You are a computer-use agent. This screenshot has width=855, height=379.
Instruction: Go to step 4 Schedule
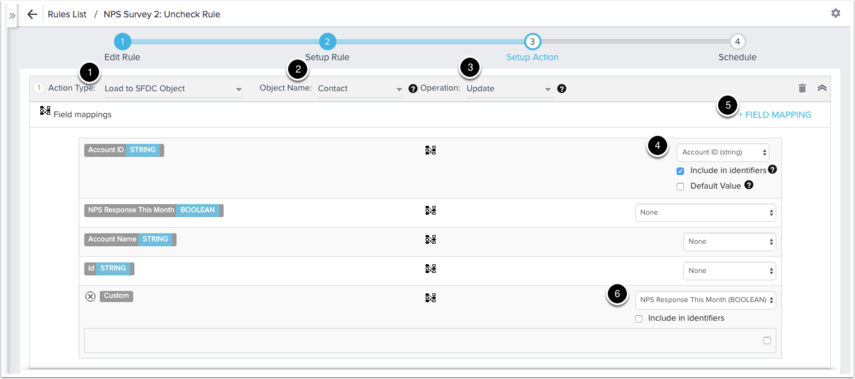coord(737,41)
